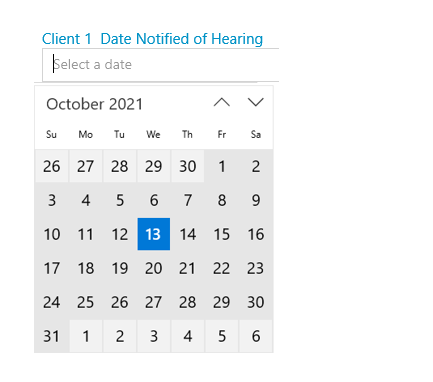
Task: Go to previous month with up chevron
Action: (222, 102)
